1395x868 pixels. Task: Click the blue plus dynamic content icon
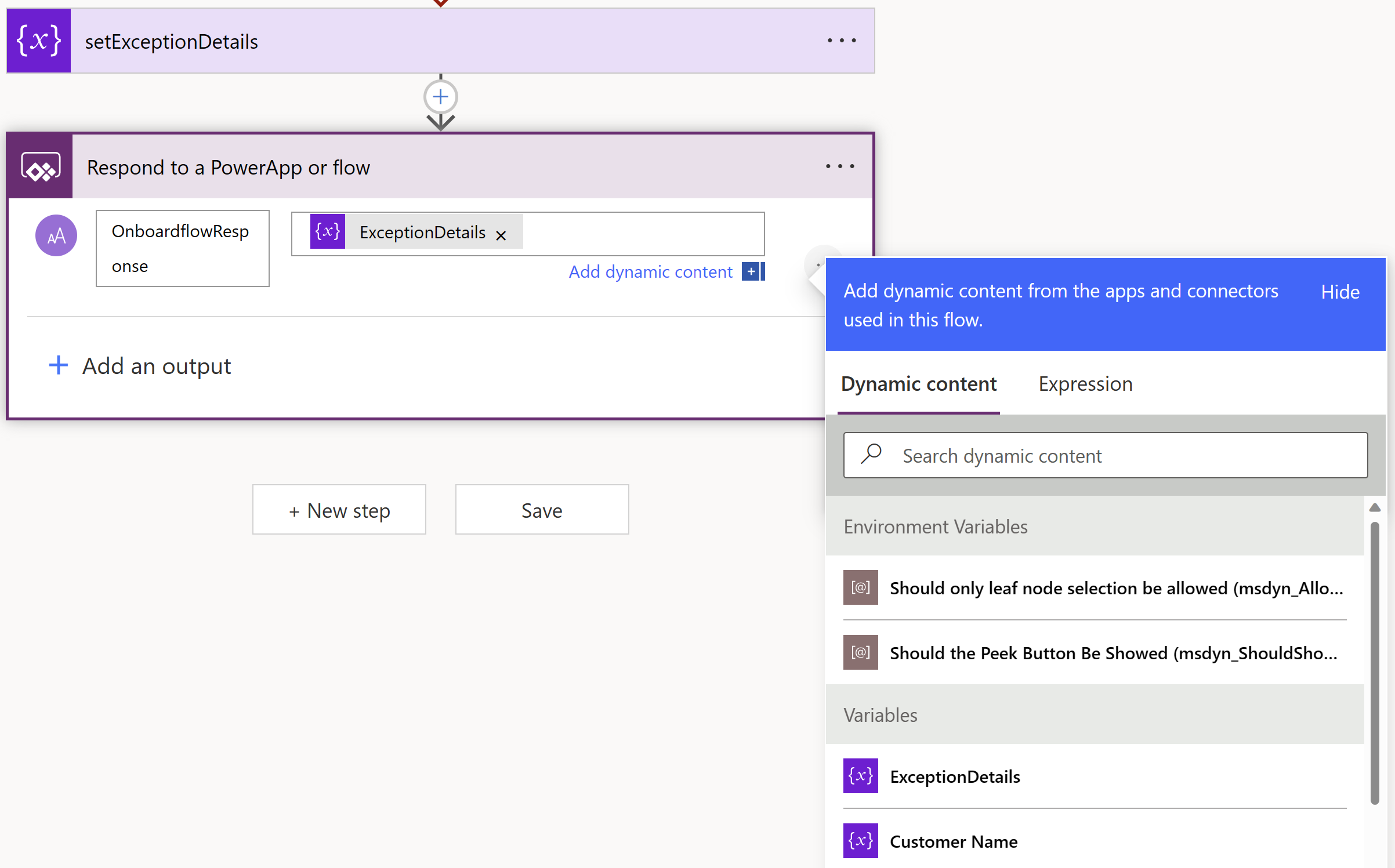(752, 271)
